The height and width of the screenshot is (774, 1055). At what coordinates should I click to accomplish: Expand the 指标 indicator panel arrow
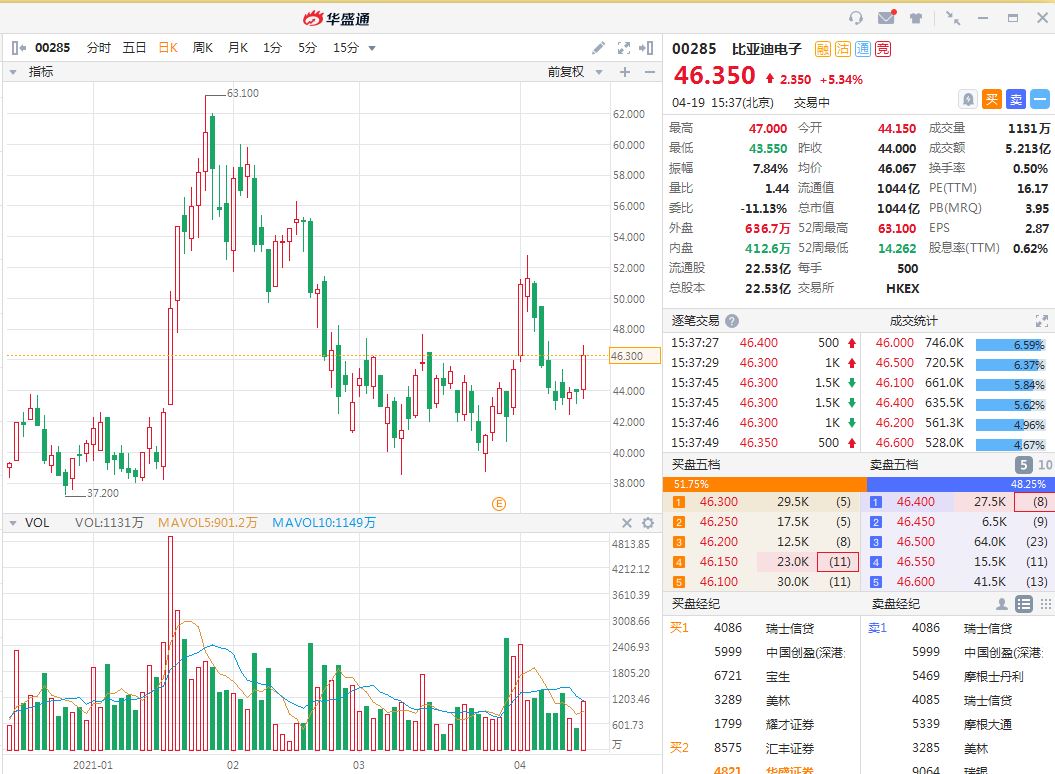(14, 72)
